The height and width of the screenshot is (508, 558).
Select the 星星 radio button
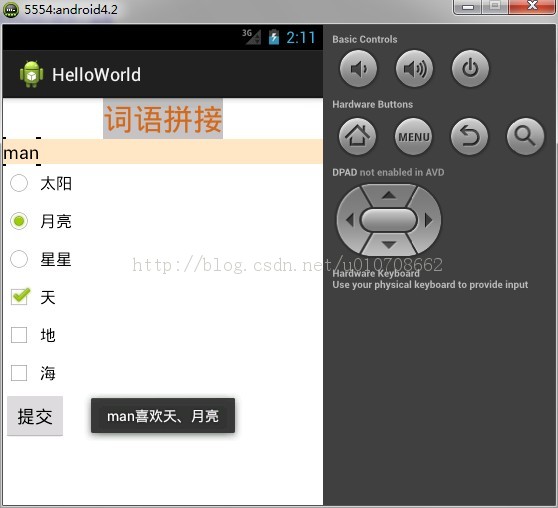point(19,259)
